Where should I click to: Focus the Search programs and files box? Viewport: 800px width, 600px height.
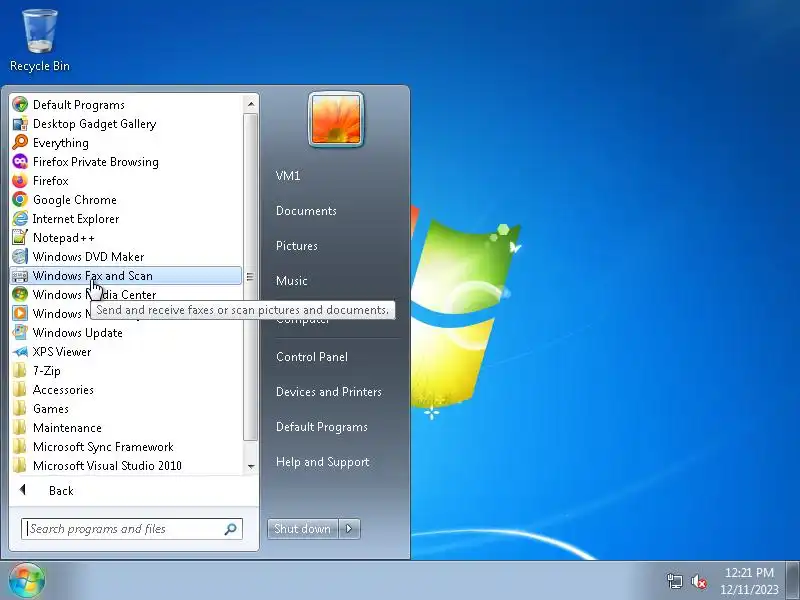tap(132, 529)
